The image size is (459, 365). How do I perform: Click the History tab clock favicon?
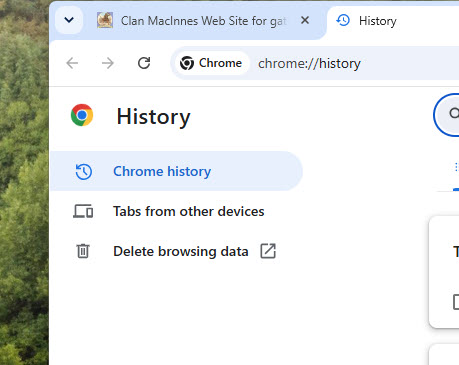pos(343,20)
